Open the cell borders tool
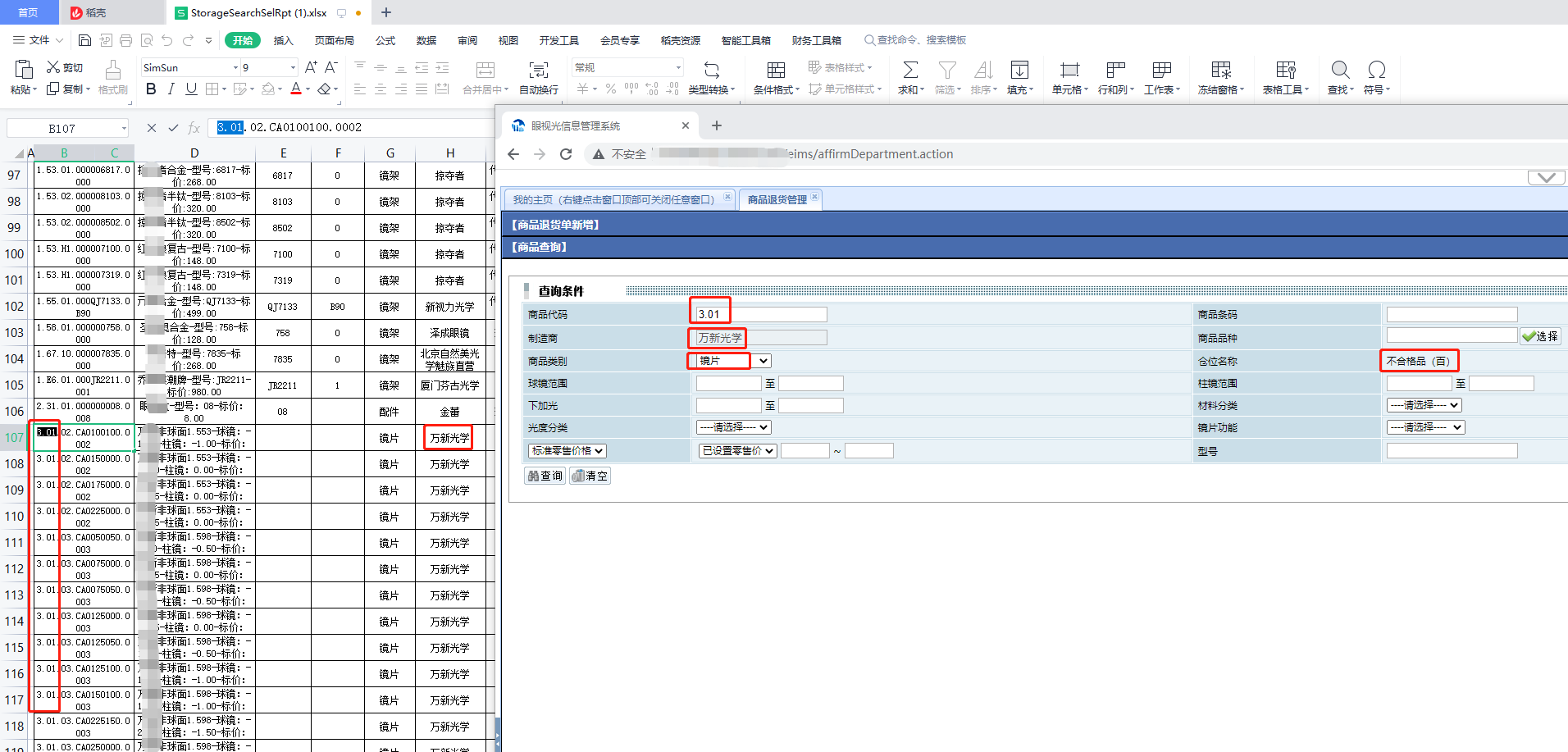 pos(212,89)
